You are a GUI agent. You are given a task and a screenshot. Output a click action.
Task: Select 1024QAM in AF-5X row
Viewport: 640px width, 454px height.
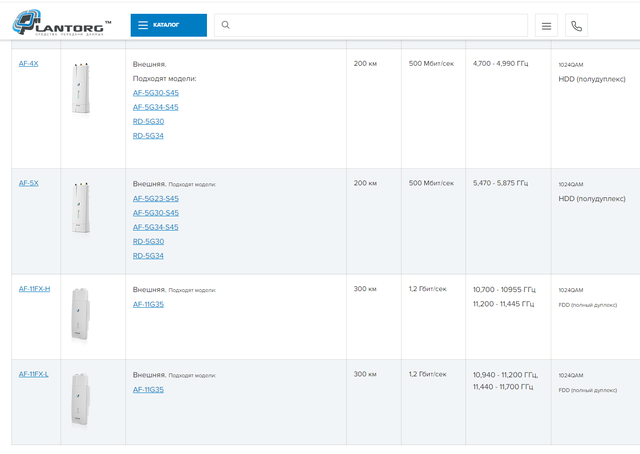tap(571, 185)
